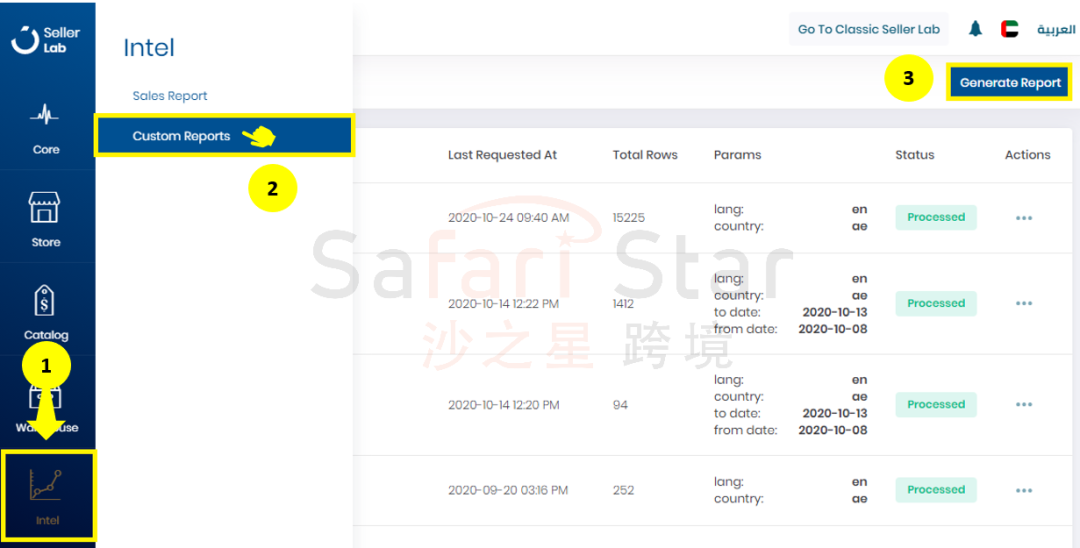
Task: Click the Intel panel heading
Action: point(149,48)
